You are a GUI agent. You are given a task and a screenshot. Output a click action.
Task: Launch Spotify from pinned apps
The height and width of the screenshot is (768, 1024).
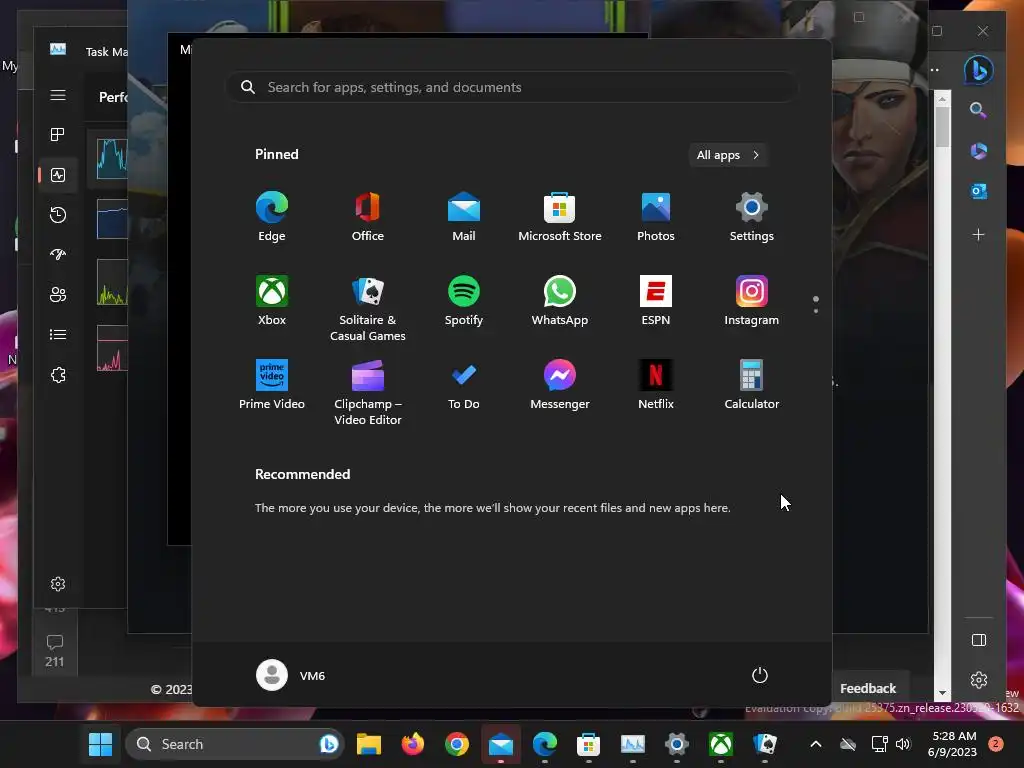click(464, 301)
